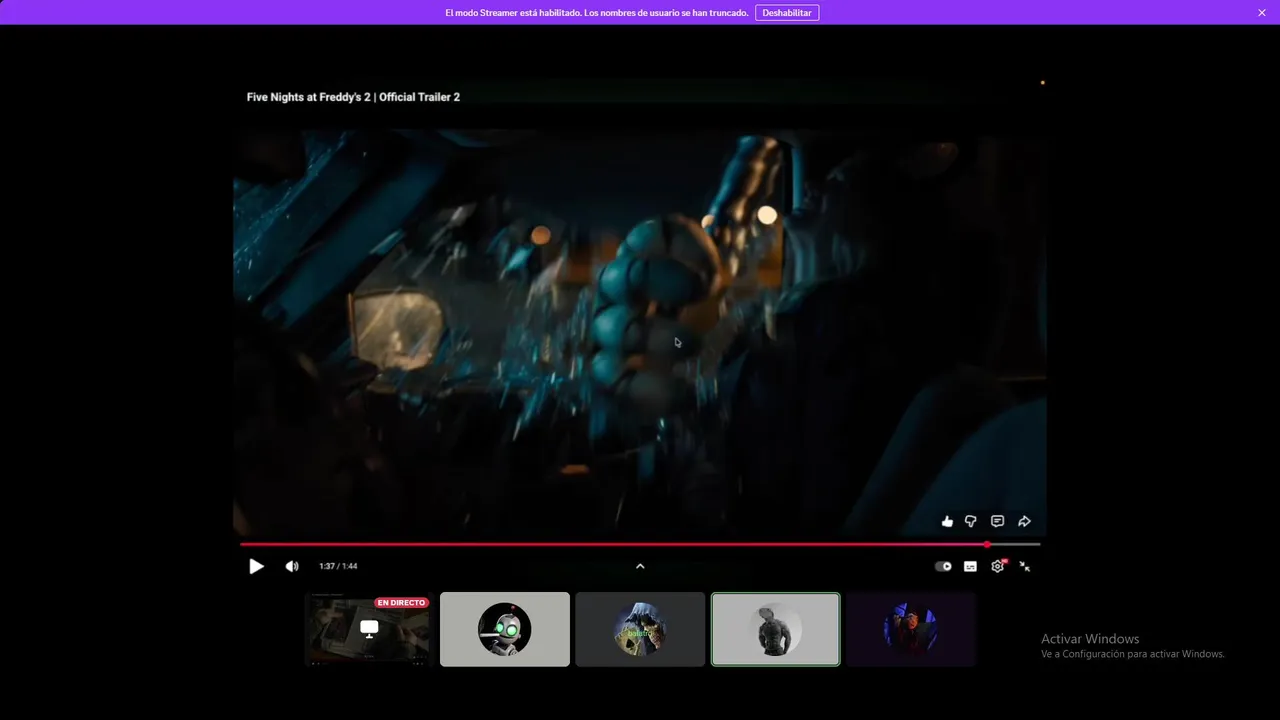Exit fullscreen mode in the player

pos(1024,566)
